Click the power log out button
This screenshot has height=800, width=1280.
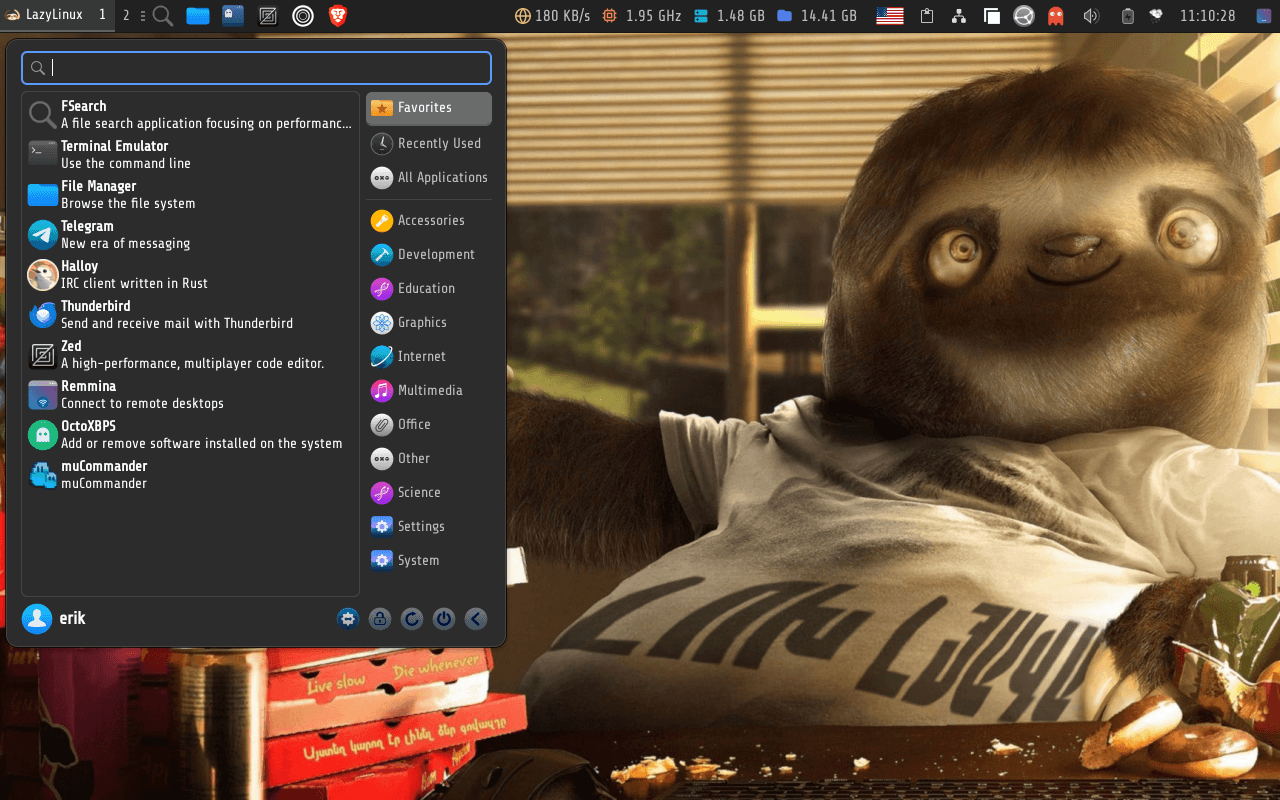click(x=444, y=619)
